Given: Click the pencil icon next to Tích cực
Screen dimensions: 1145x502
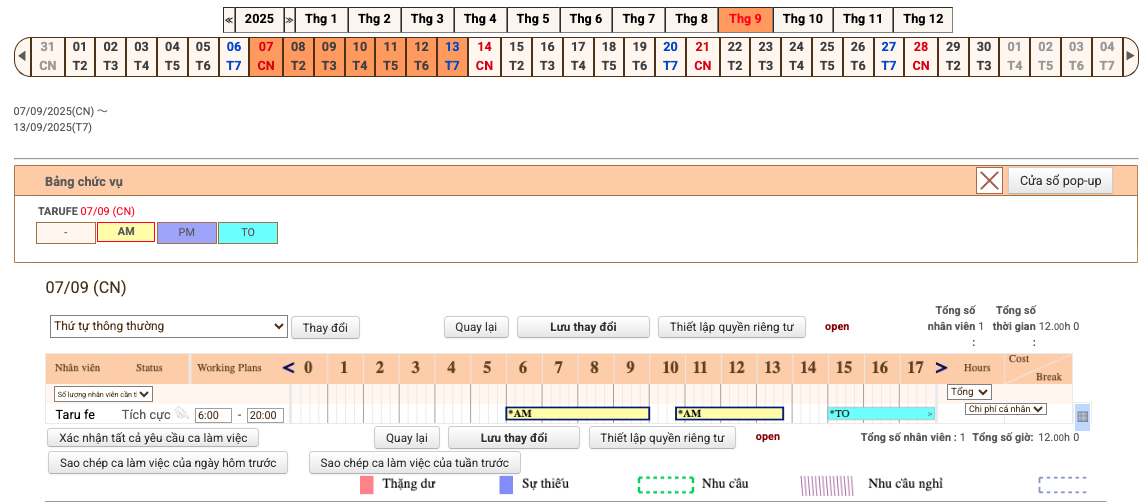Looking at the screenshot, I should tap(181, 414).
